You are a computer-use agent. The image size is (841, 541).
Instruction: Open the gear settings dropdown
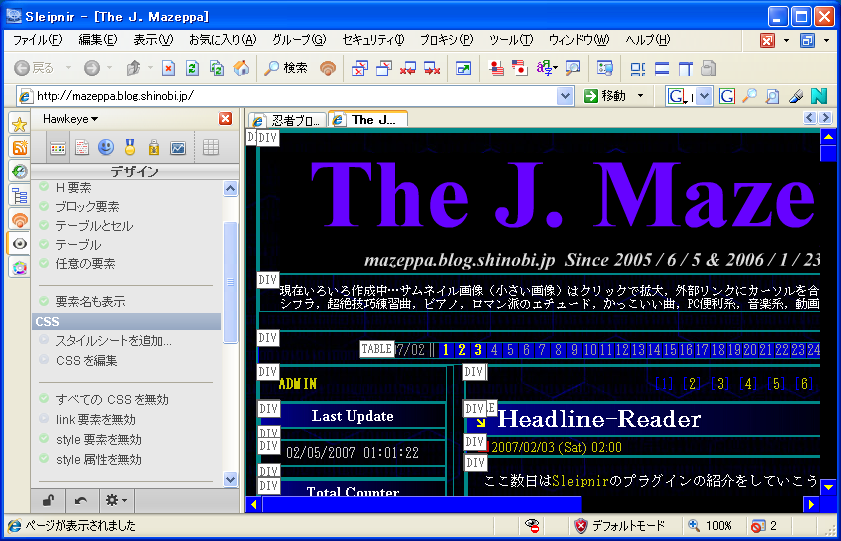coord(116,500)
